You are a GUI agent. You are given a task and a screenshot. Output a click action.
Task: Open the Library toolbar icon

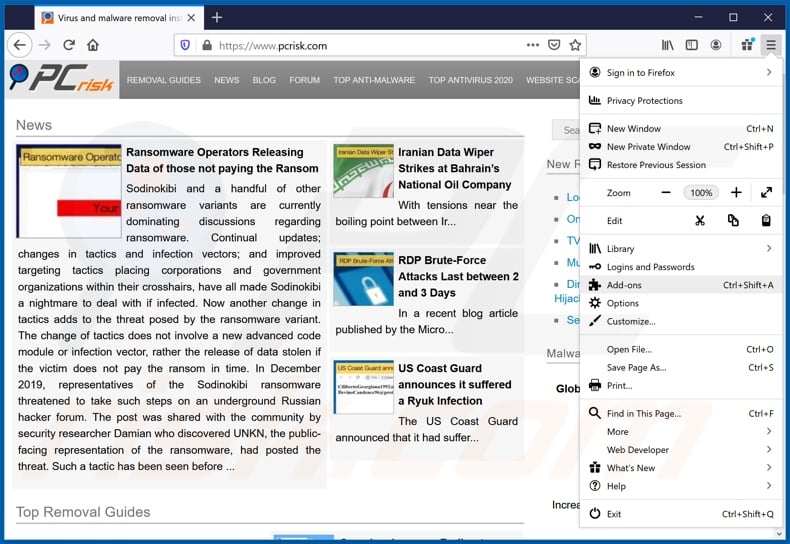tap(668, 45)
